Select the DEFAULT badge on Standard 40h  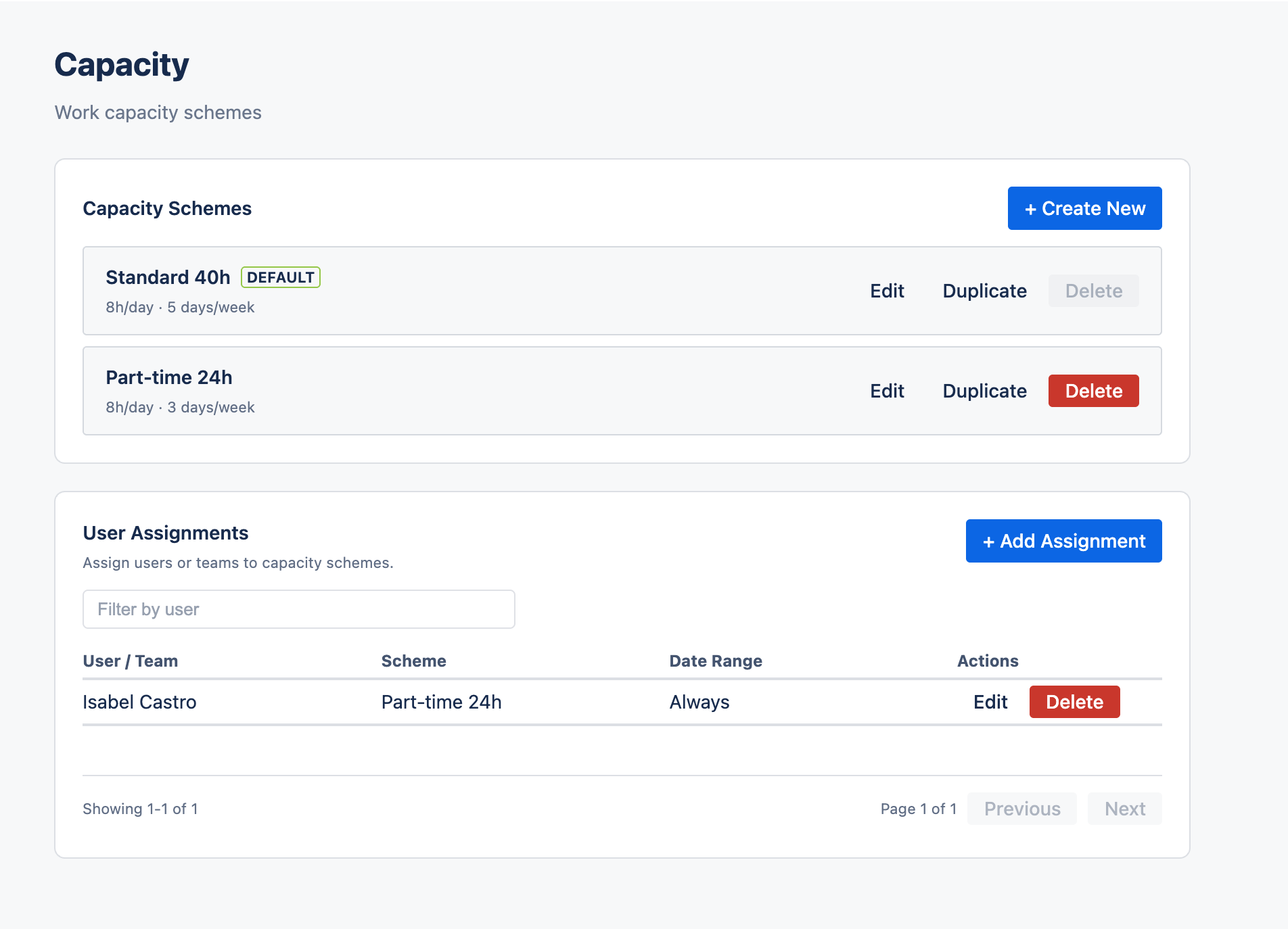pos(281,277)
